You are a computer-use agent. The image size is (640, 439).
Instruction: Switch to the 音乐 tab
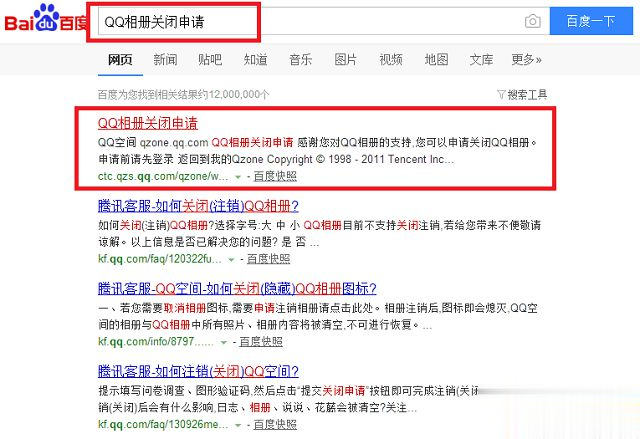click(x=300, y=60)
